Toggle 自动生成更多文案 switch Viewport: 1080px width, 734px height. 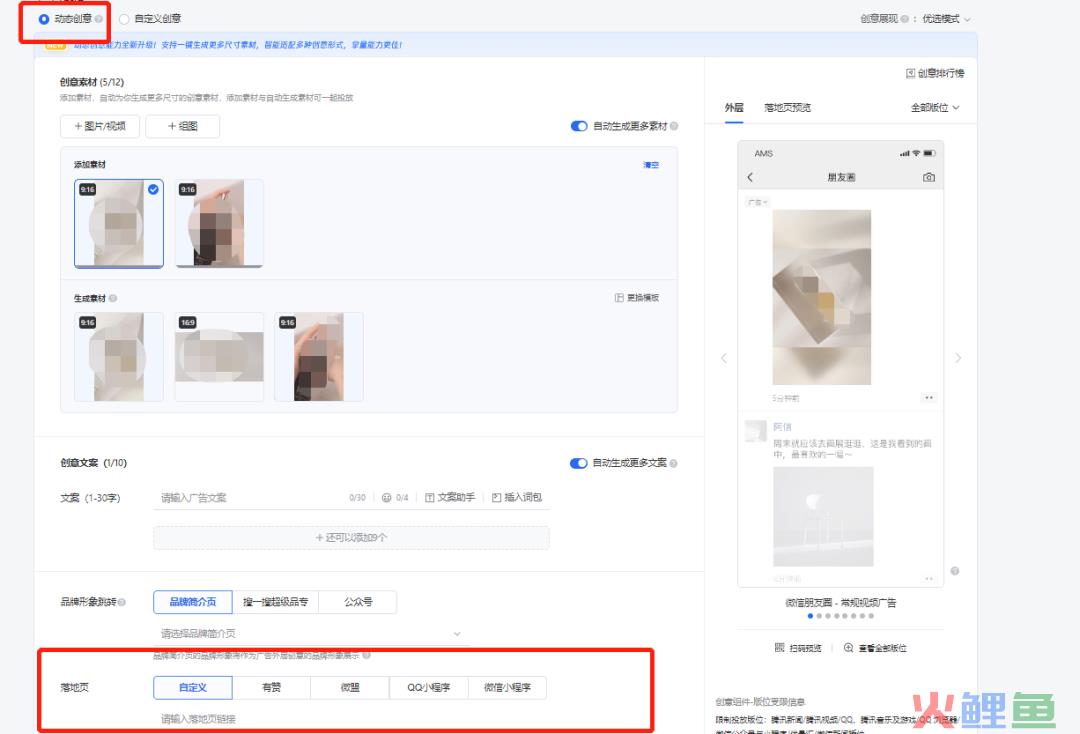pyautogui.click(x=579, y=463)
